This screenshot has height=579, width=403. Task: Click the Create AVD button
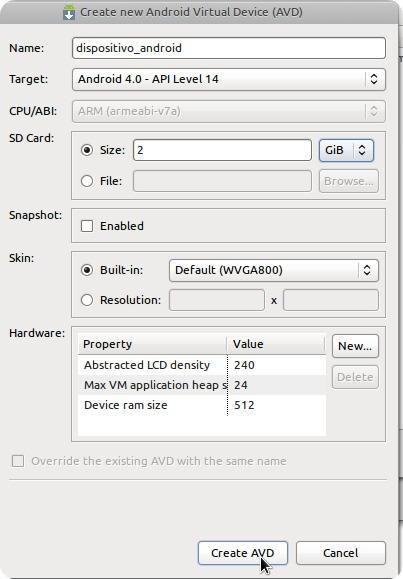click(243, 553)
